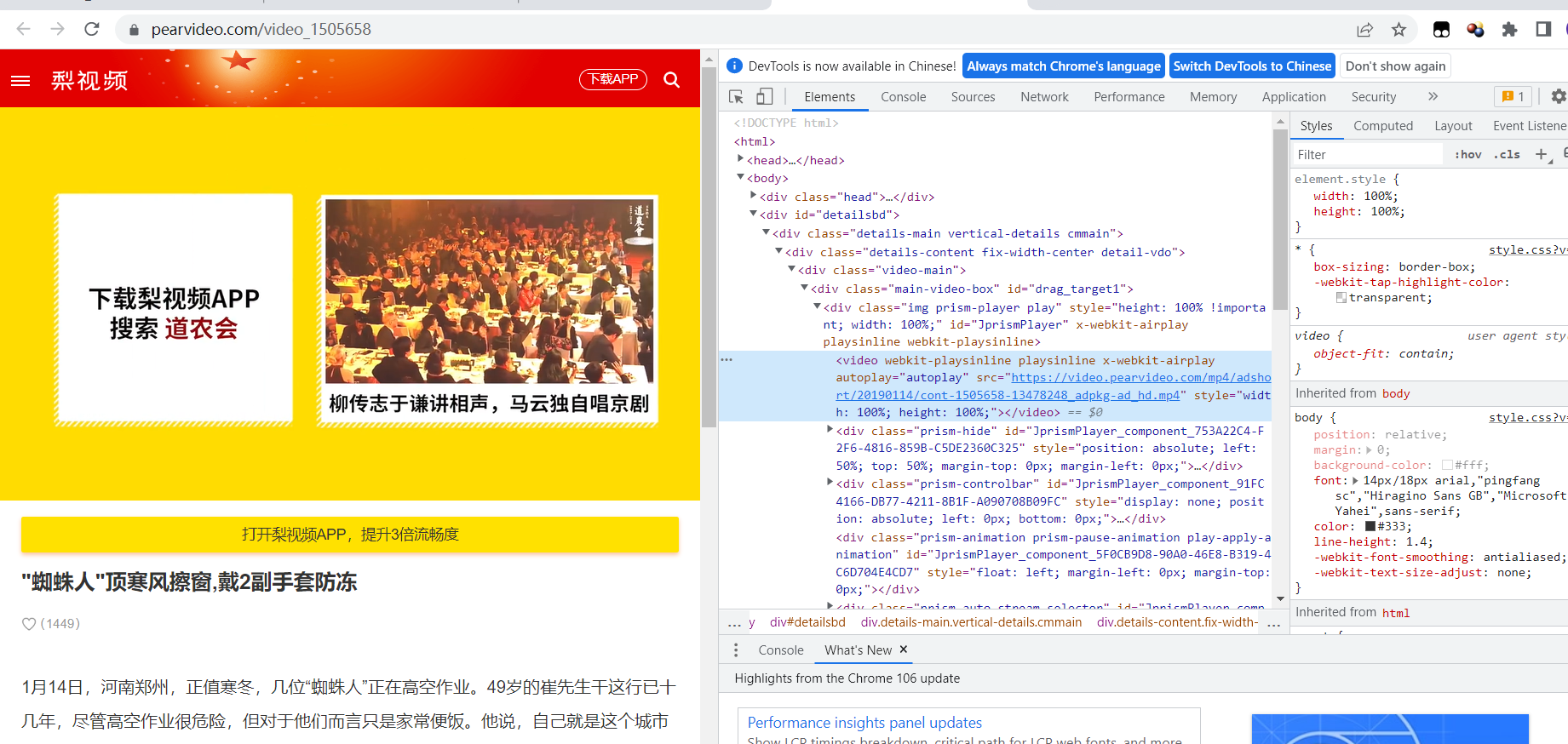Open the Application tab
The image size is (1568, 744).
point(1295,97)
